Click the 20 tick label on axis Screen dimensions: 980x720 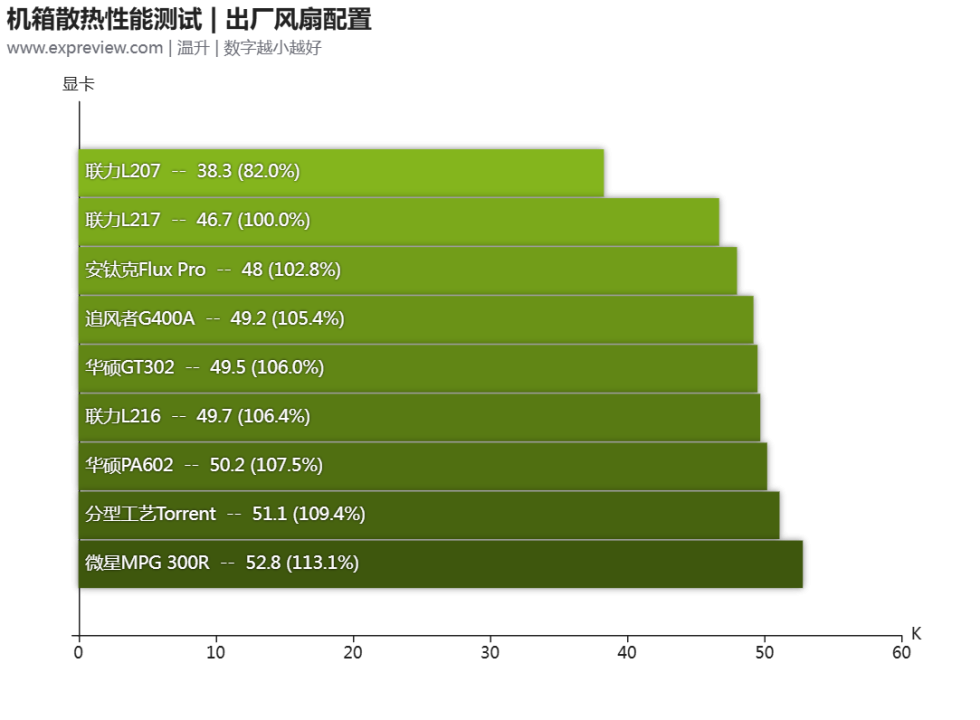point(352,653)
